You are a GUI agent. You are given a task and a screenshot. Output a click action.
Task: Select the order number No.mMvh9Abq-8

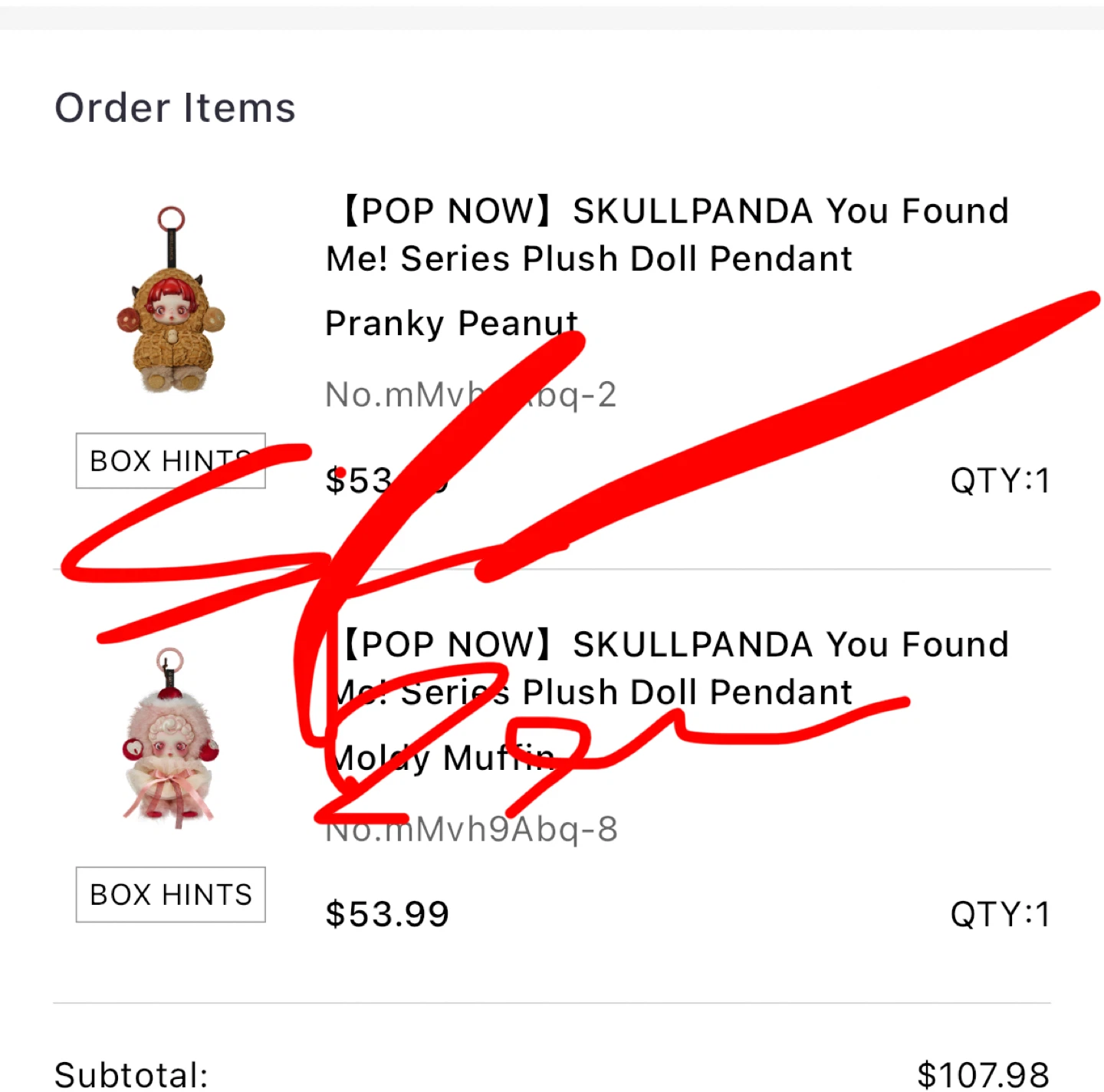[x=471, y=829]
